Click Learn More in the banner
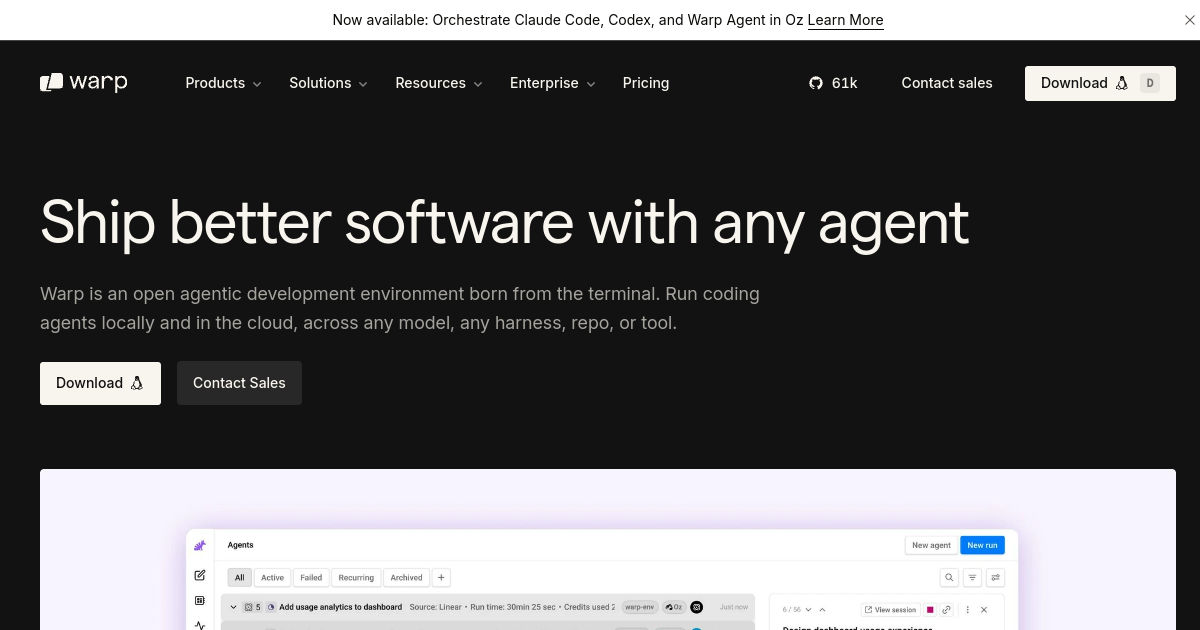The image size is (1200, 630). (845, 20)
